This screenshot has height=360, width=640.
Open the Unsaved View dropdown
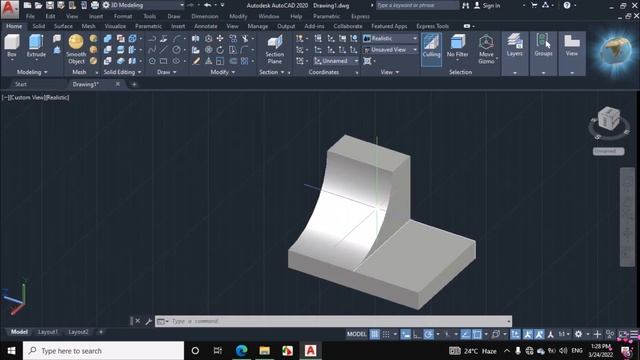[390, 50]
